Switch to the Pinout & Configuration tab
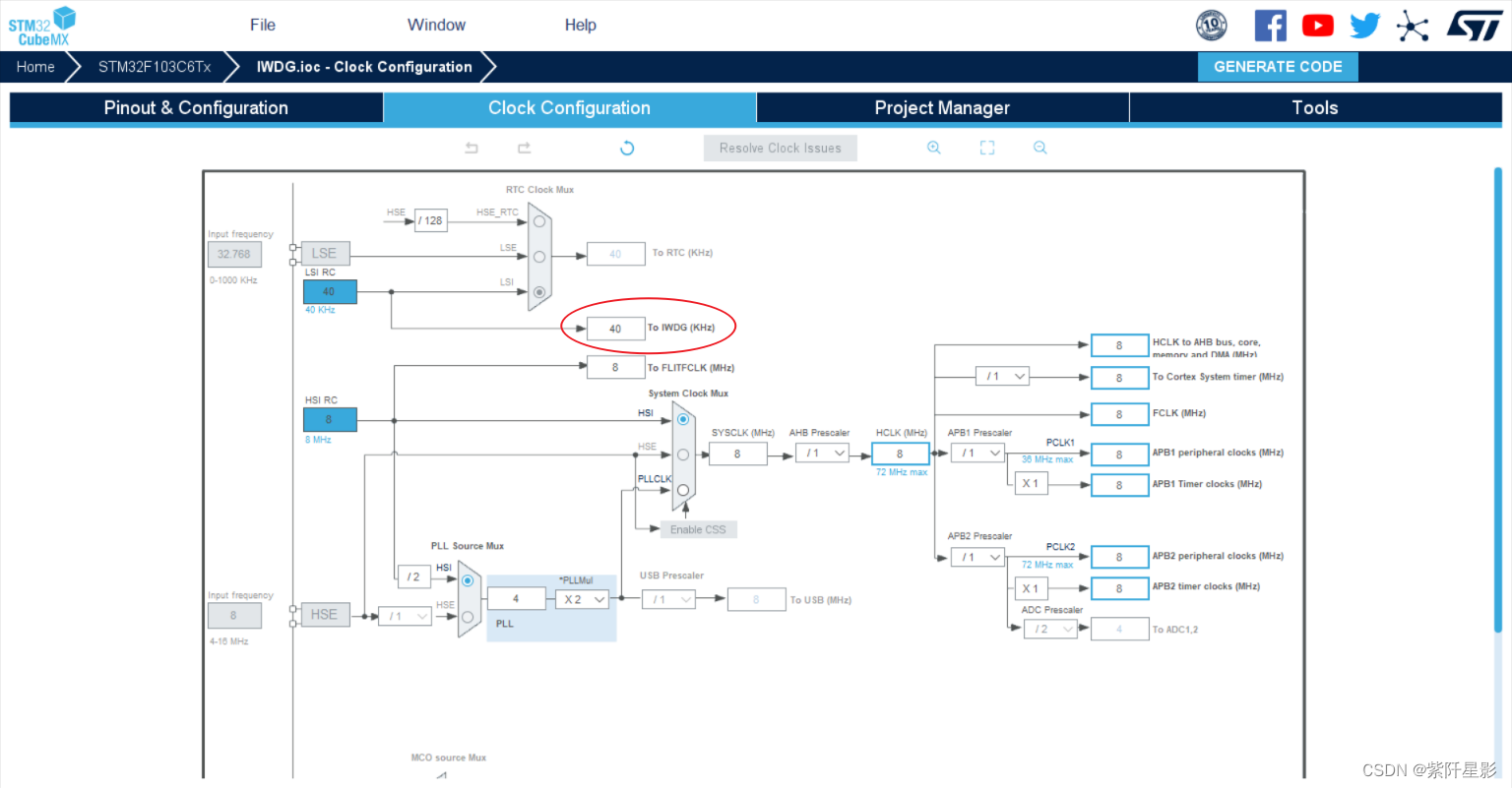The width and height of the screenshot is (1512, 788). 196,108
